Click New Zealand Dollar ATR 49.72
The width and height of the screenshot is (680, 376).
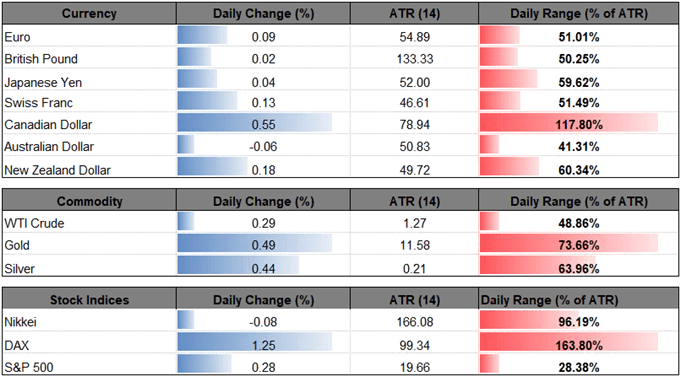tap(415, 170)
